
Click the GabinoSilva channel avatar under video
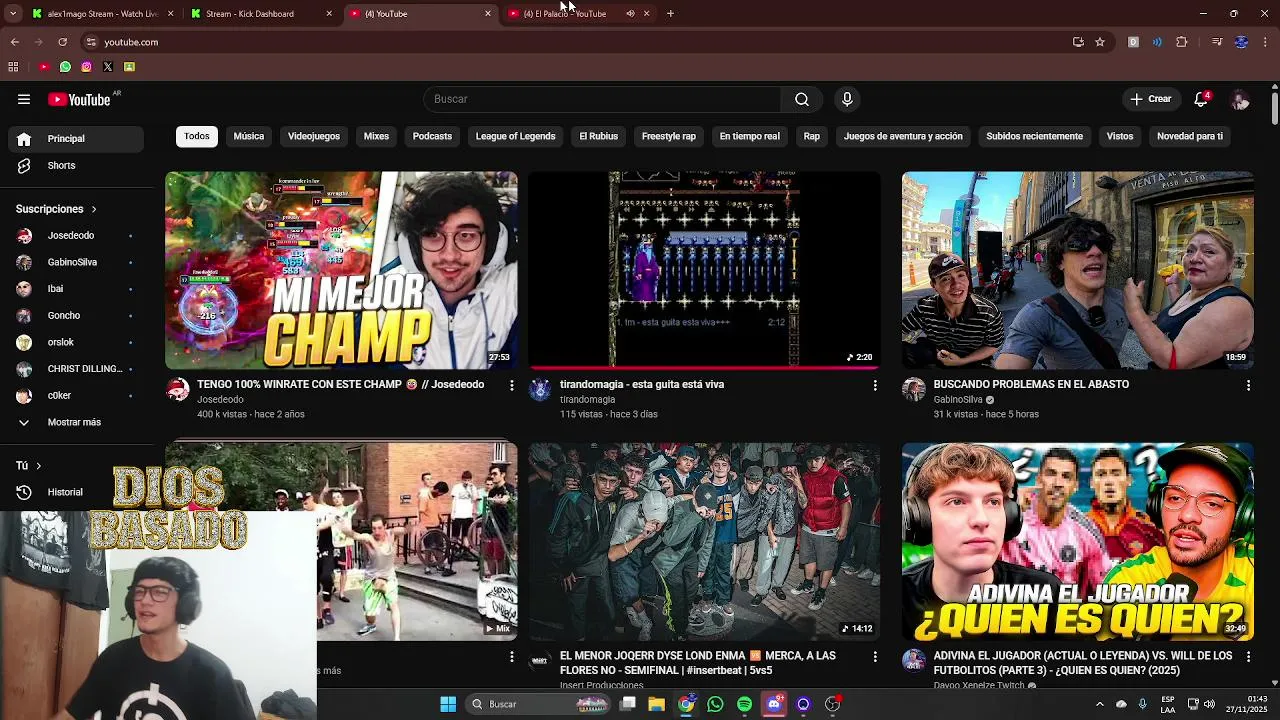[x=914, y=390]
